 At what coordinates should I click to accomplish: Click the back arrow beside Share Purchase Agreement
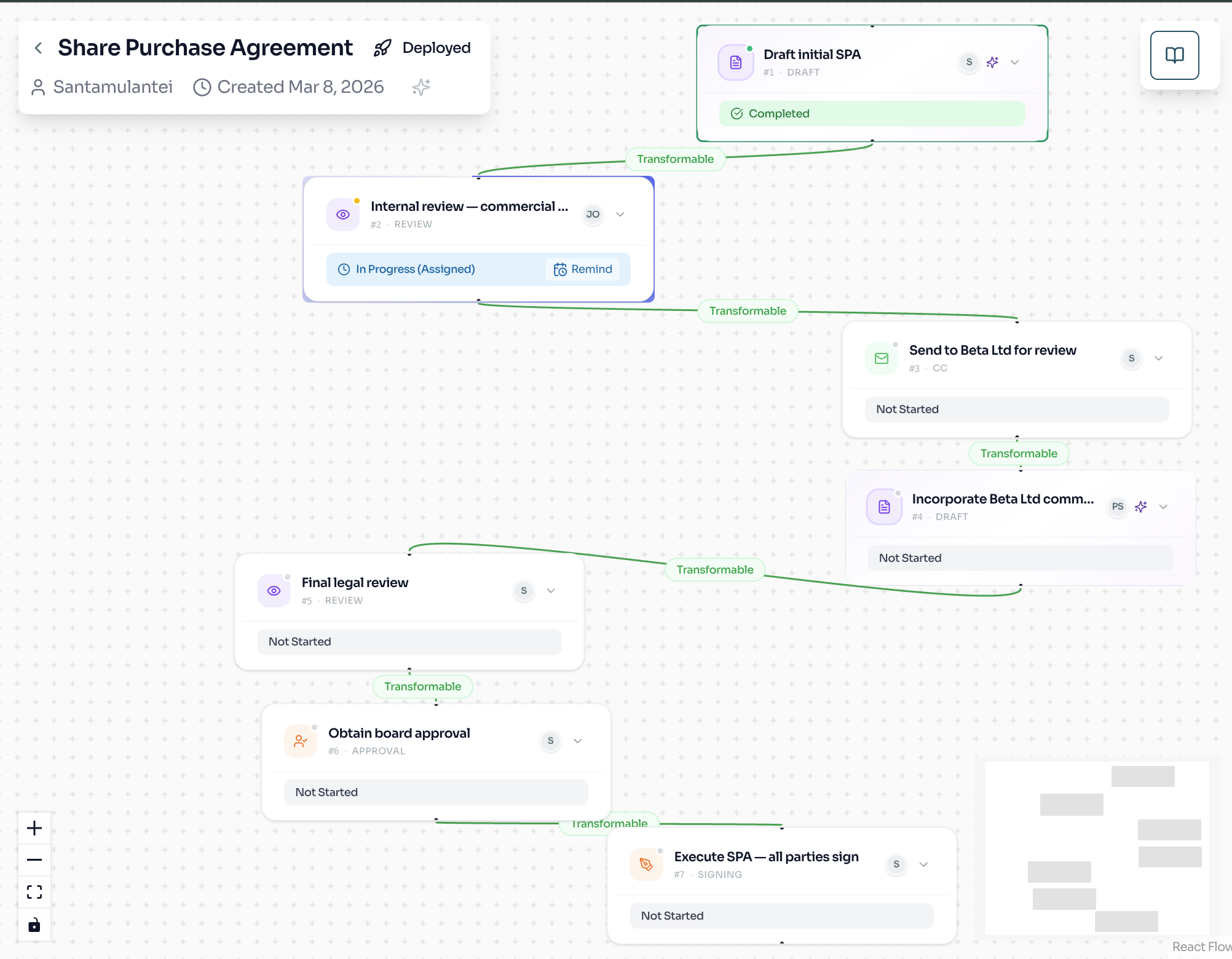pyautogui.click(x=38, y=48)
